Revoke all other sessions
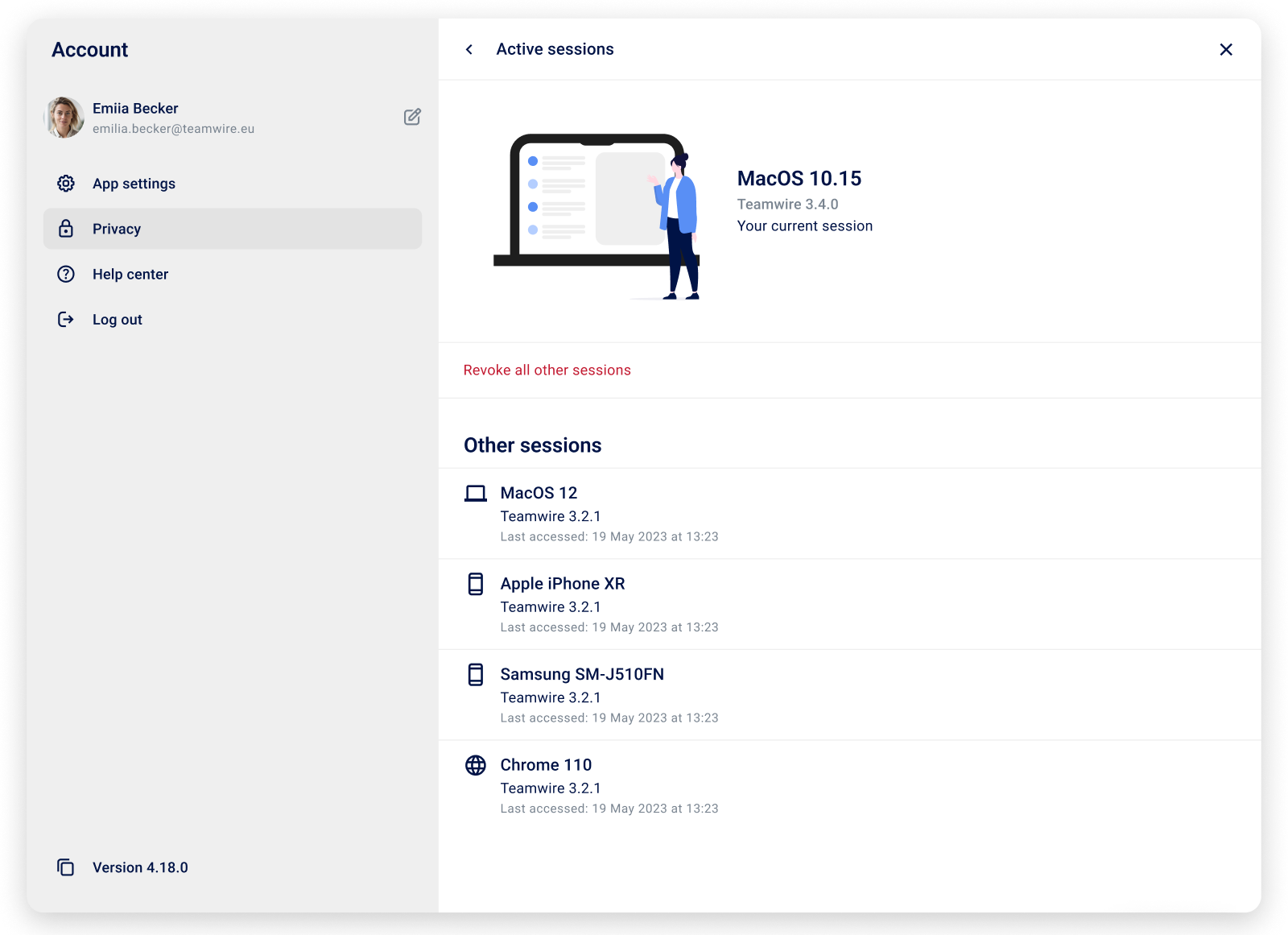 coord(547,370)
